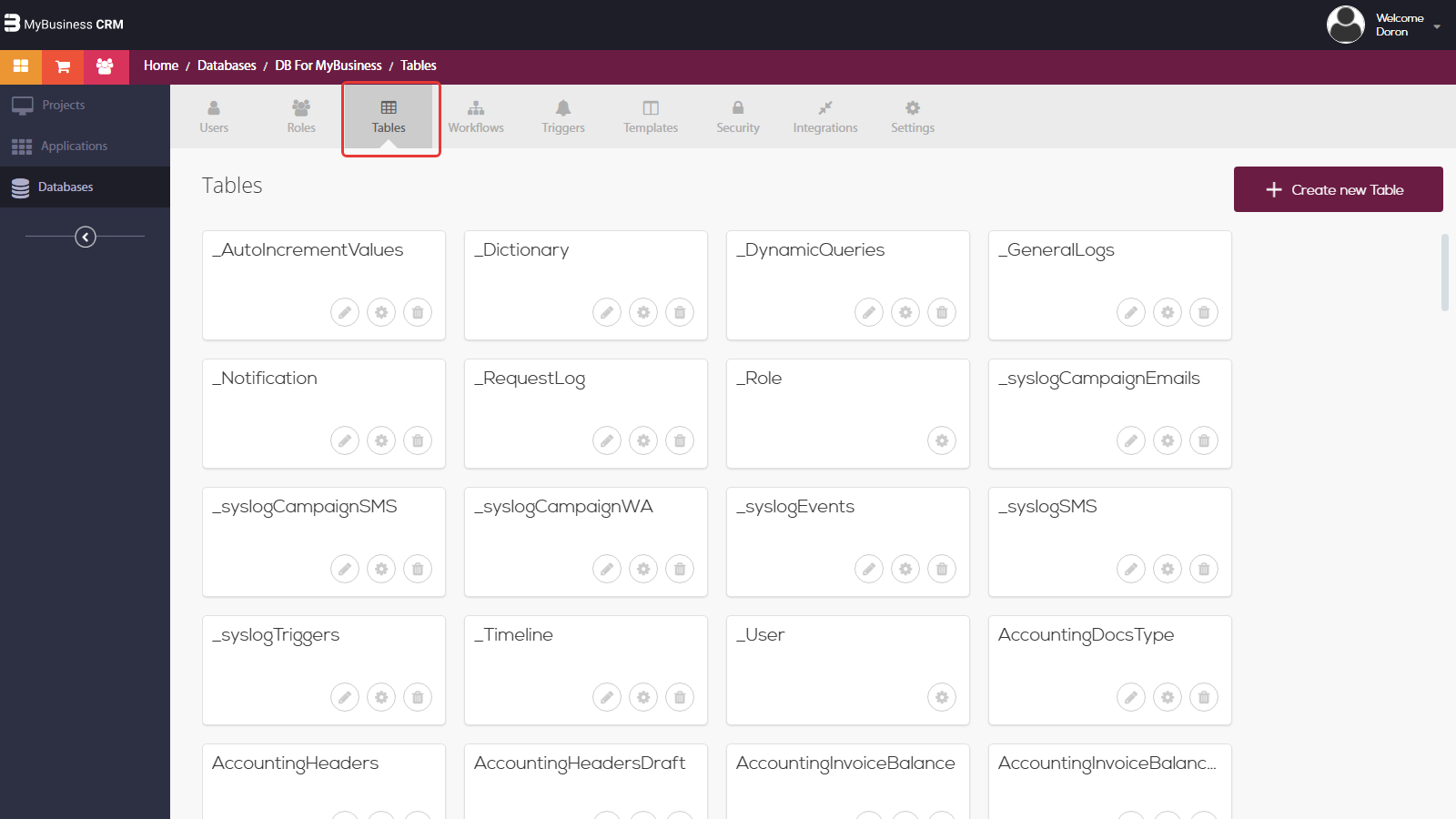The image size is (1456, 819).
Task: Open settings gear for _syslogSMS
Action: [x=1168, y=569]
